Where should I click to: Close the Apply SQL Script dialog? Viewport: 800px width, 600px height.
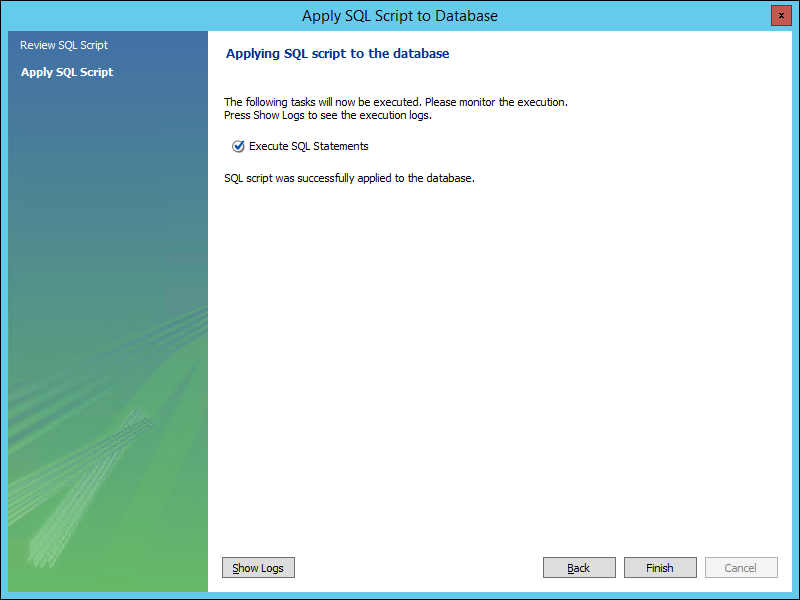click(780, 16)
